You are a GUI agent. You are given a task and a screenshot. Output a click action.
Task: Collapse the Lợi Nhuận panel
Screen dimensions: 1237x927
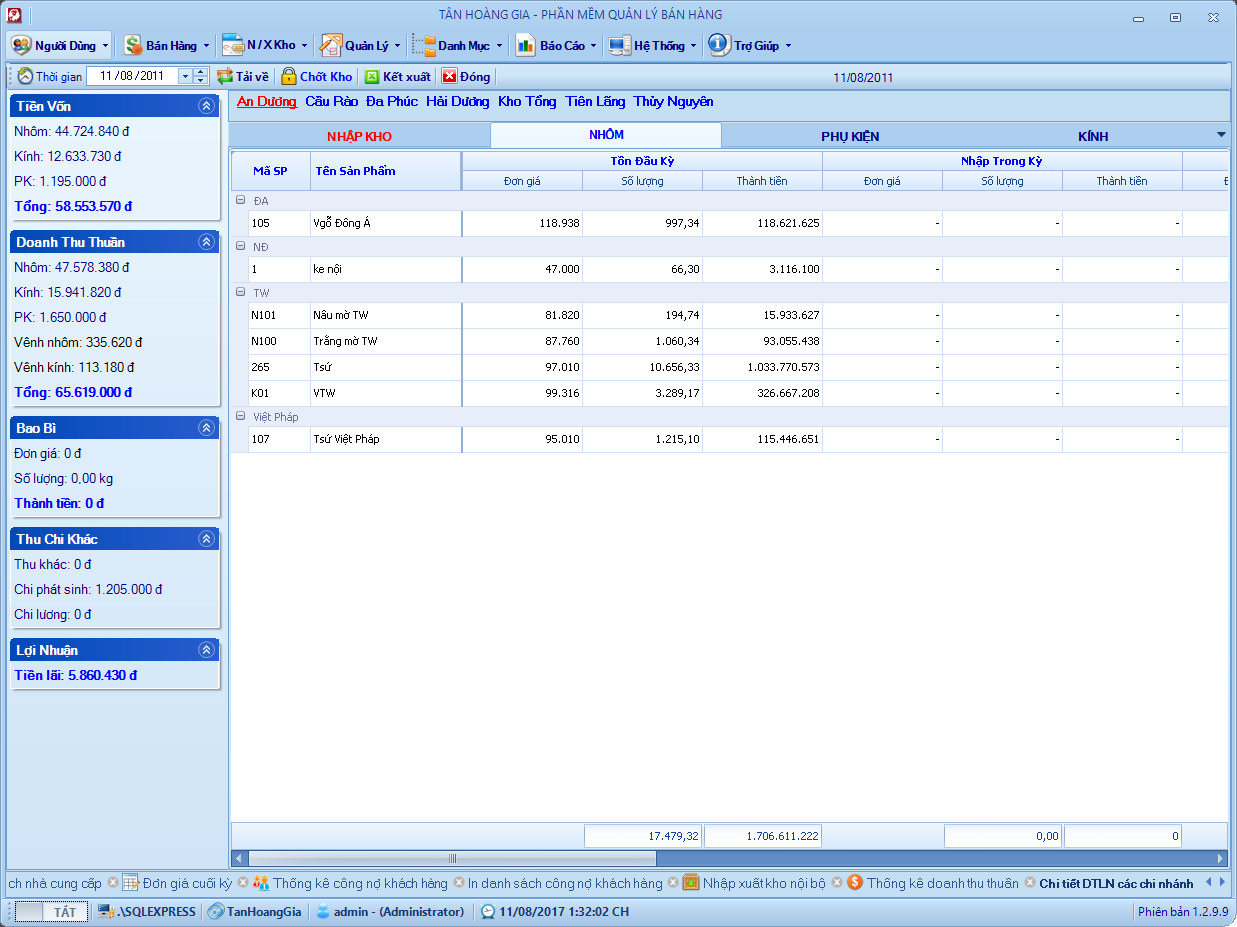click(206, 650)
